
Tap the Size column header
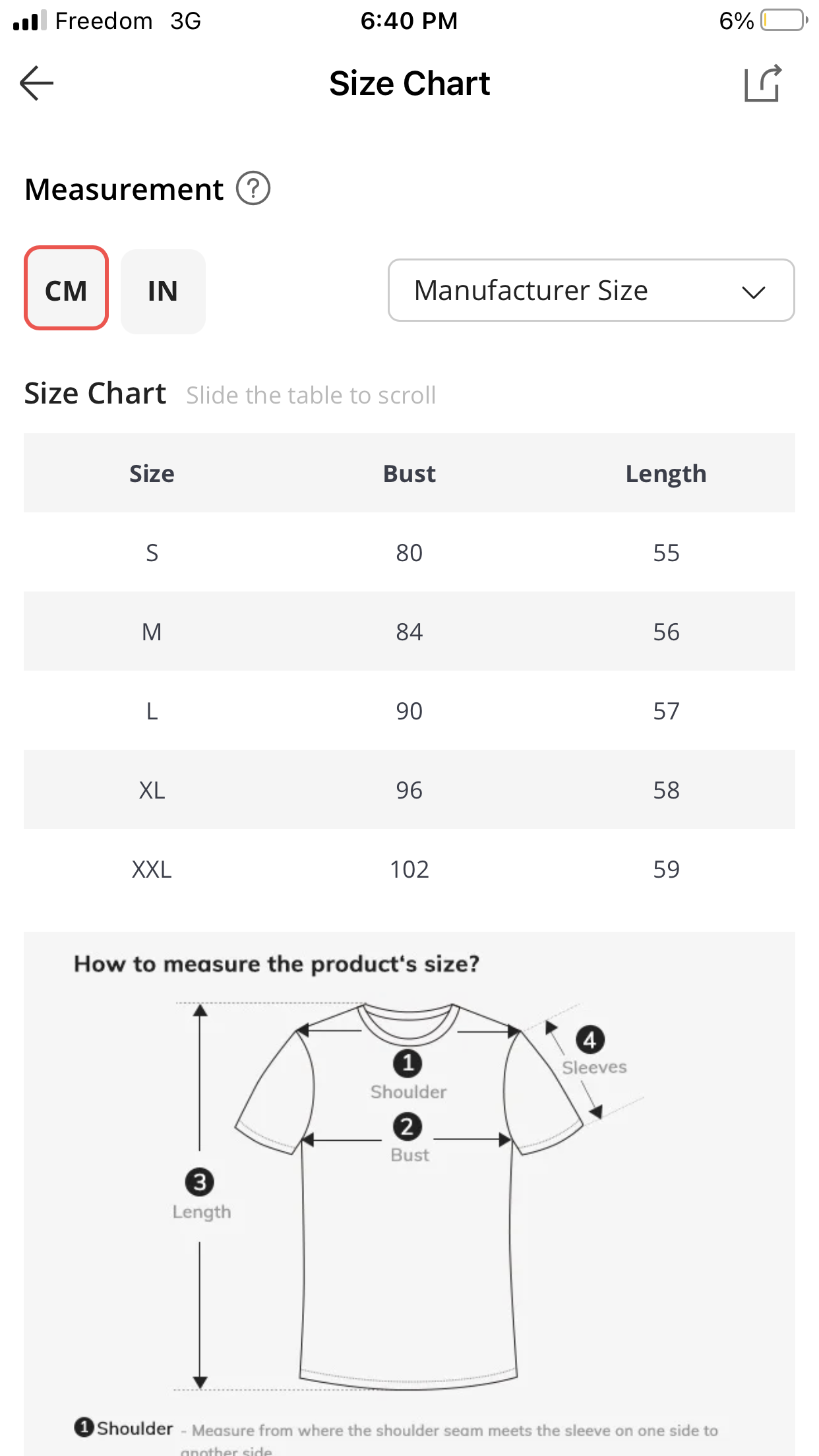pos(152,473)
